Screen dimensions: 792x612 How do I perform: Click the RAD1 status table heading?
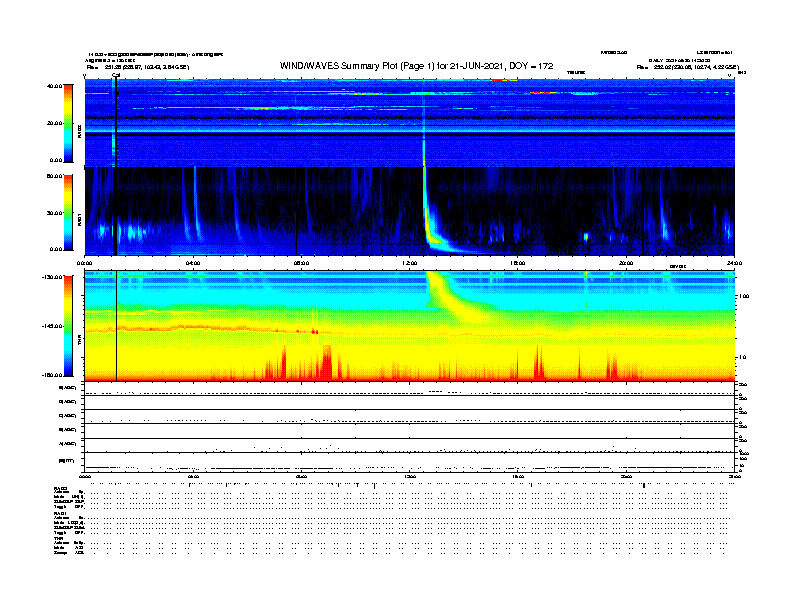[61, 514]
